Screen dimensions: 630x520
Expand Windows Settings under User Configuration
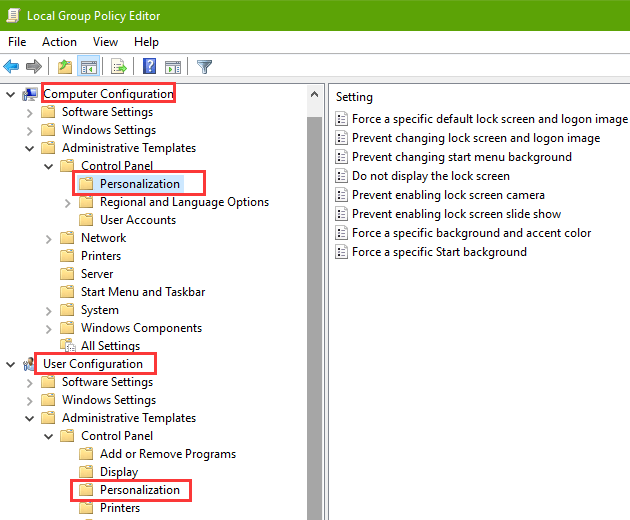click(29, 401)
